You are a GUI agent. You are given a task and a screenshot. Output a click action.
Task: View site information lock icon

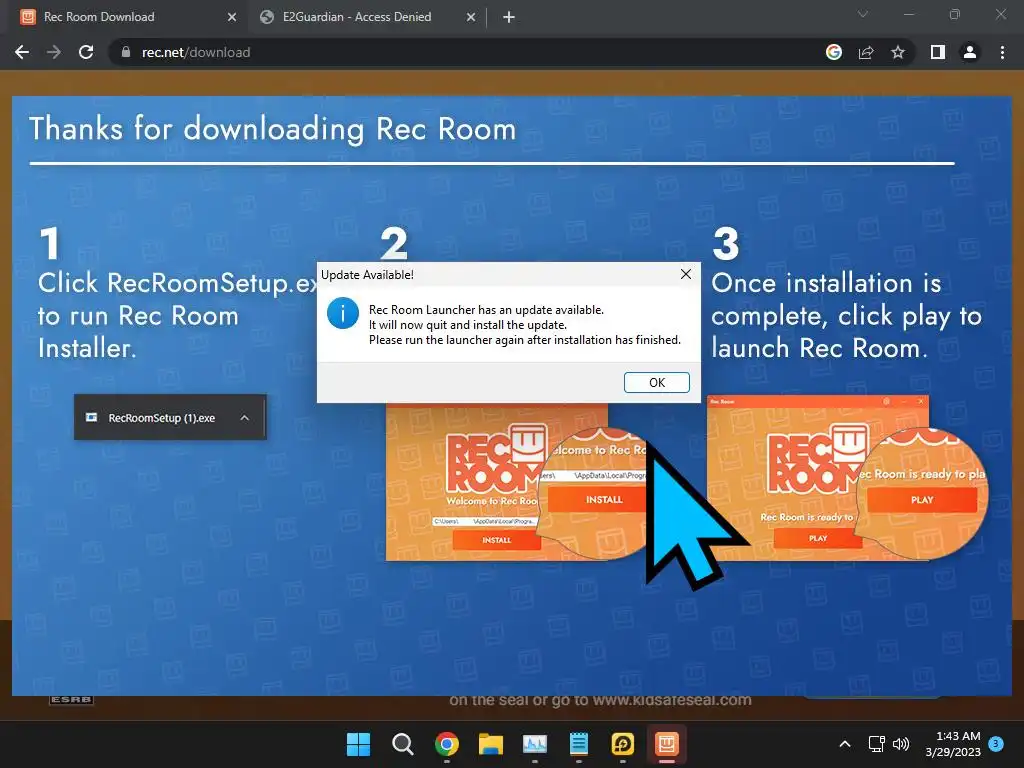(x=126, y=52)
